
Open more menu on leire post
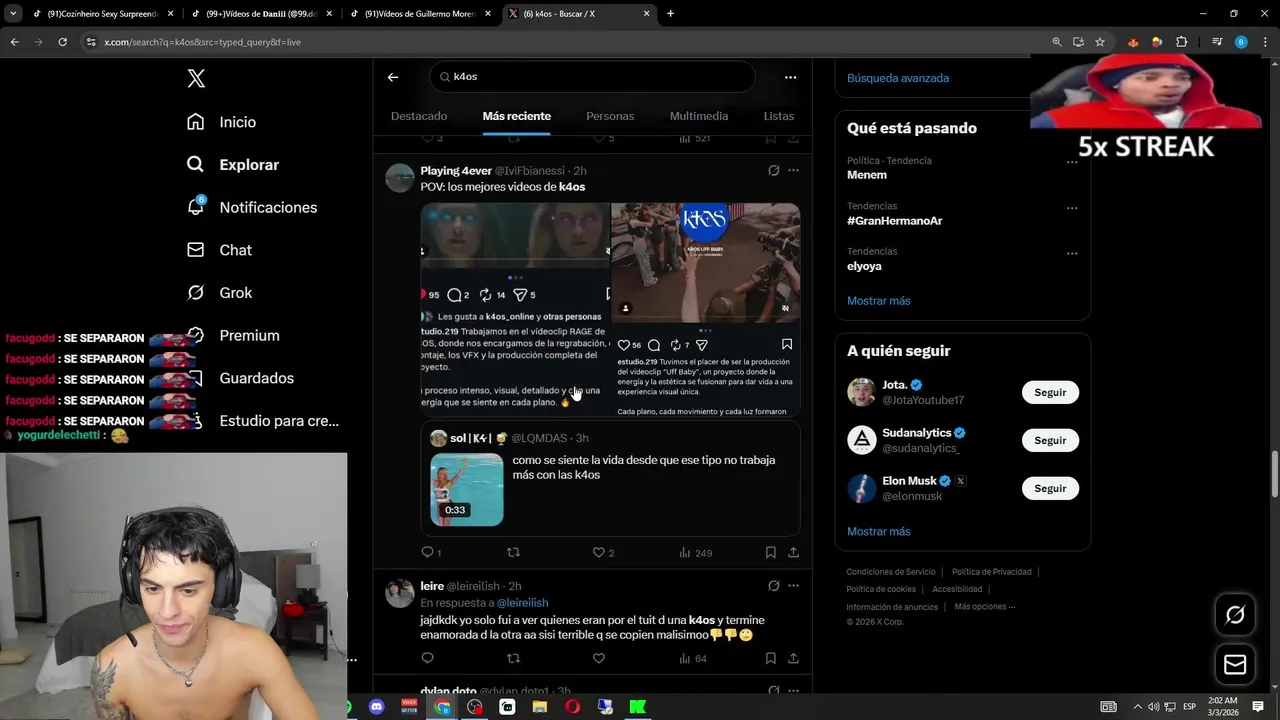(793, 586)
